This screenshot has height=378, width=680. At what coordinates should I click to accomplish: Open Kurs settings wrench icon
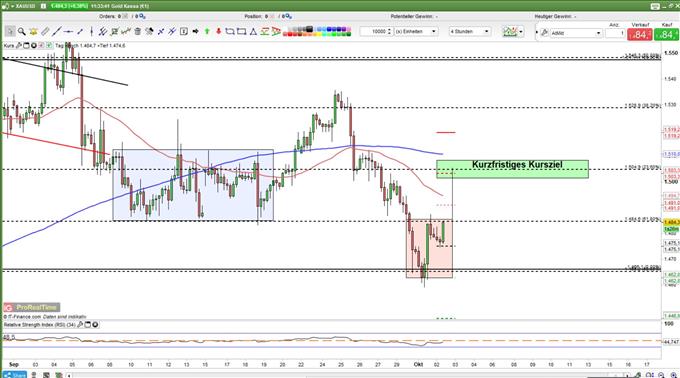19,46
